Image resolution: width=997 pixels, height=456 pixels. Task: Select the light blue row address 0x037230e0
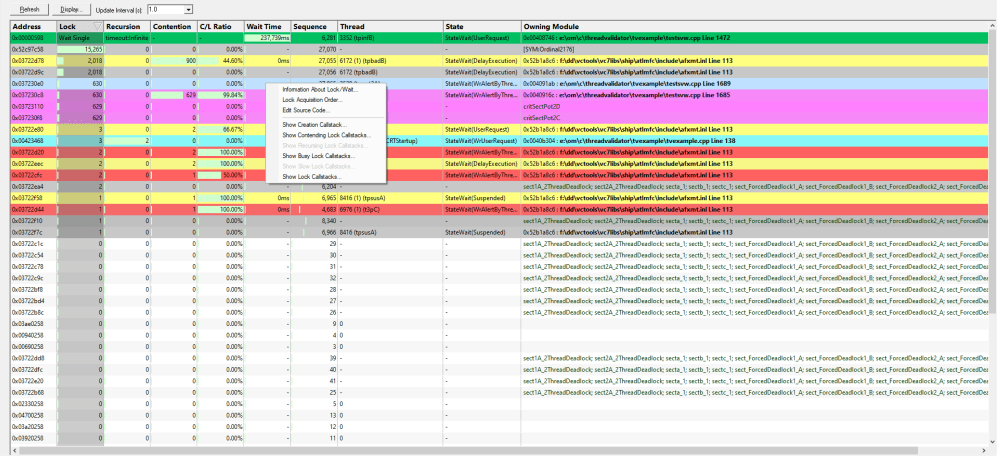27,83
